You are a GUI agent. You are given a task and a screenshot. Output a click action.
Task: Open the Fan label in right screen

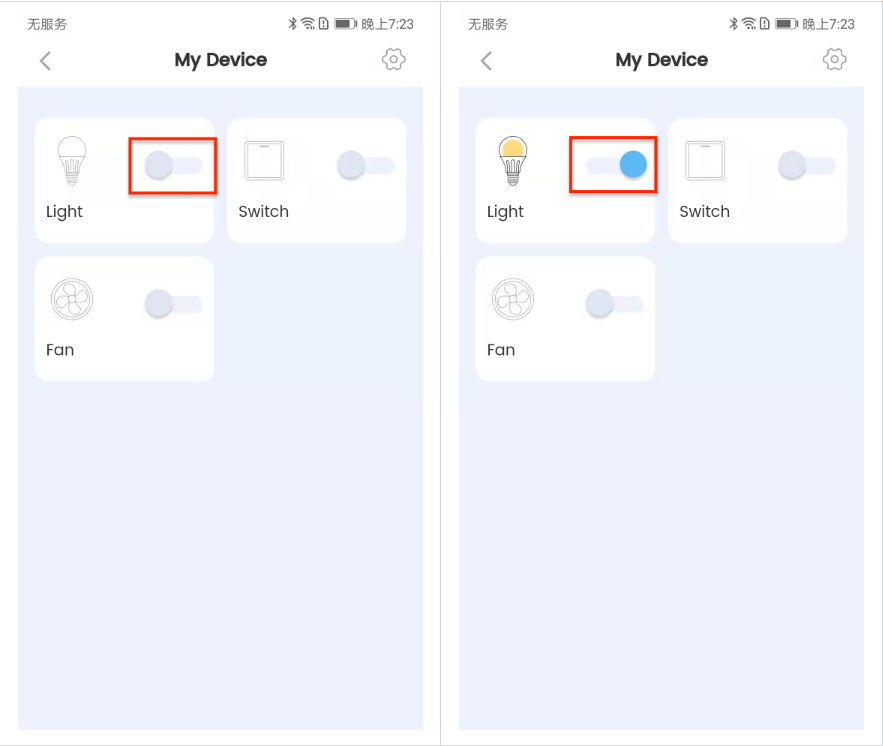(x=501, y=350)
